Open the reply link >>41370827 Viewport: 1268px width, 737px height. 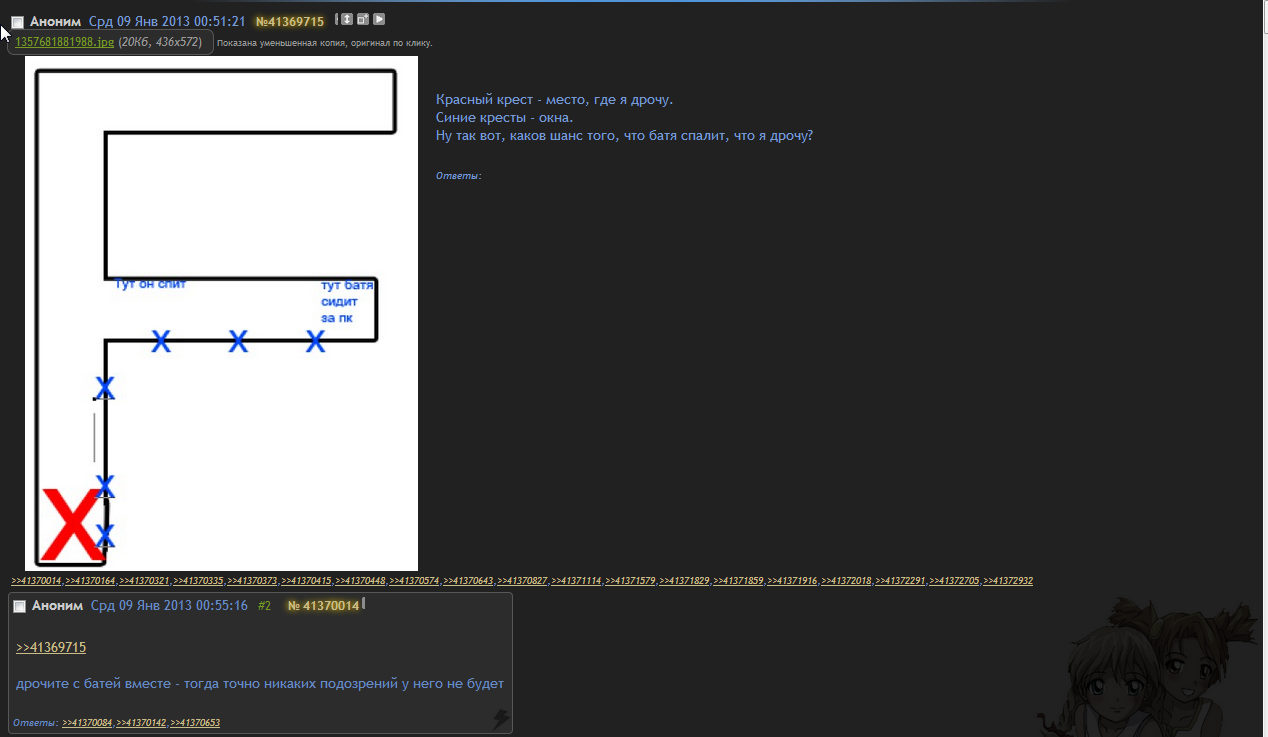(523, 581)
